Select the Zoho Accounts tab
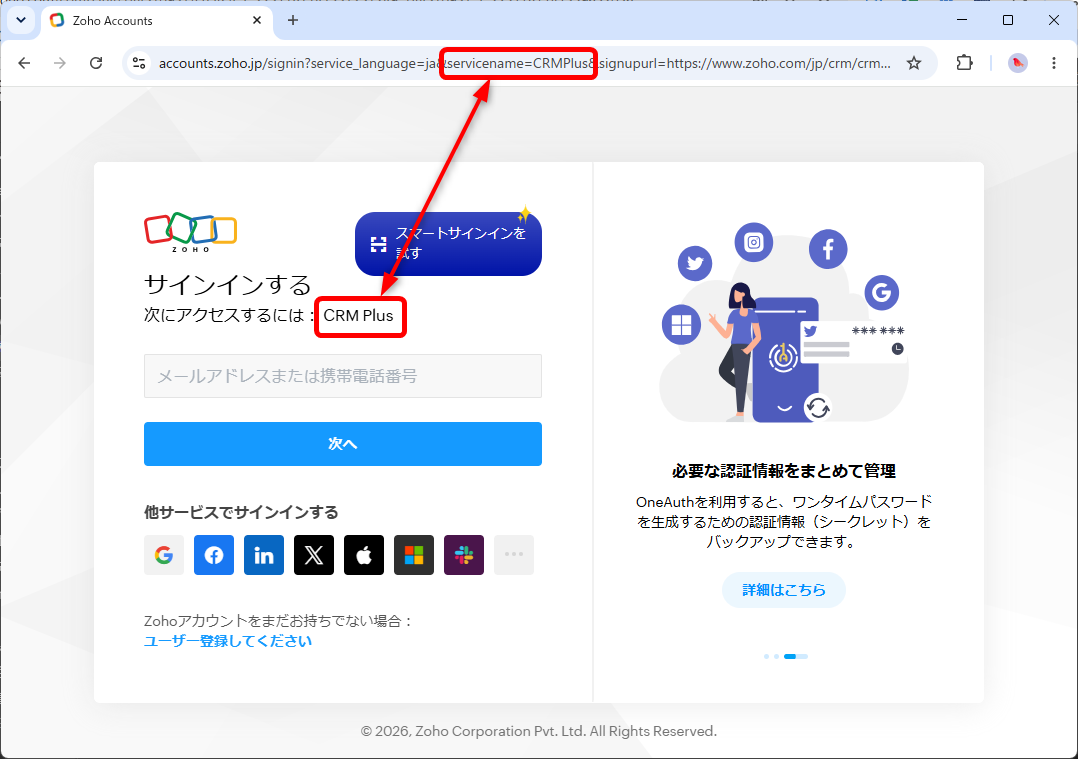1078x759 pixels. pos(157,21)
